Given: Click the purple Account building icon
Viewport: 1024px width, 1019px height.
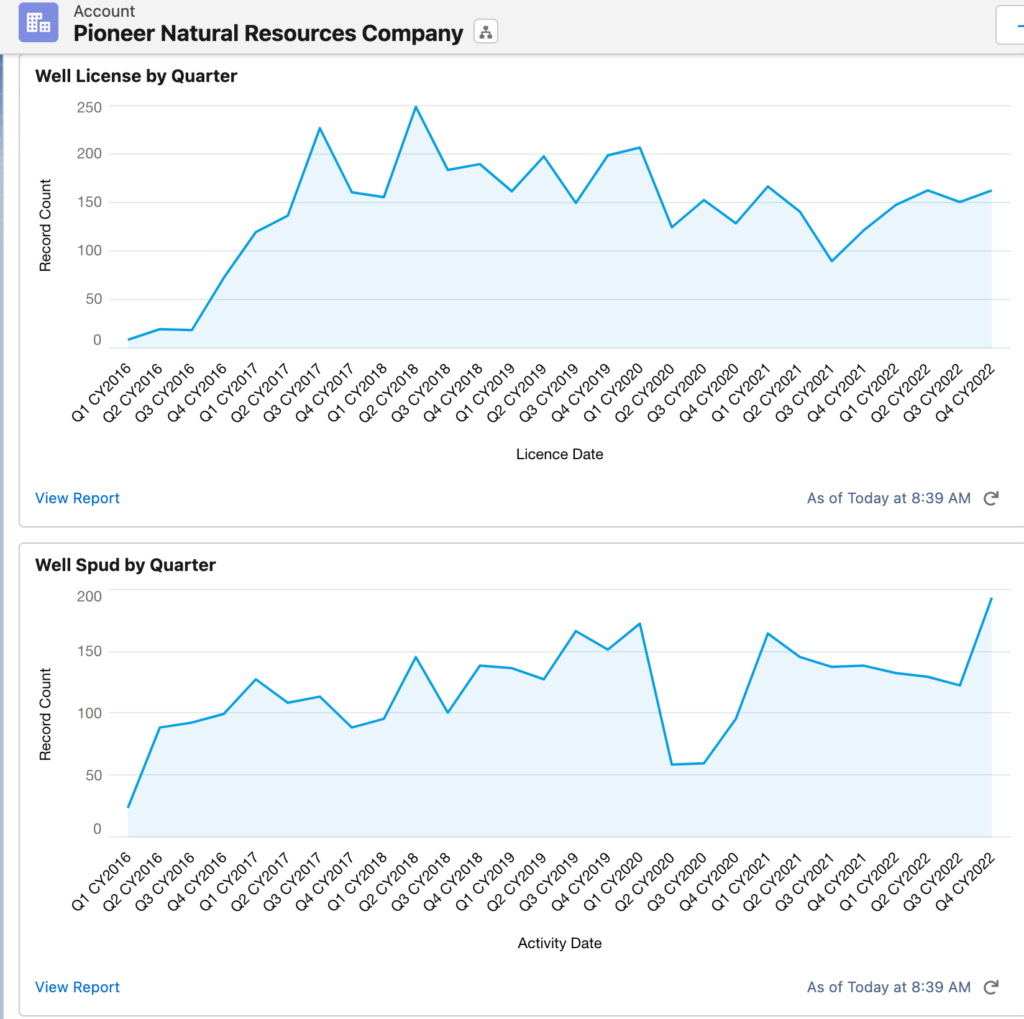Looking at the screenshot, I should click(39, 22).
